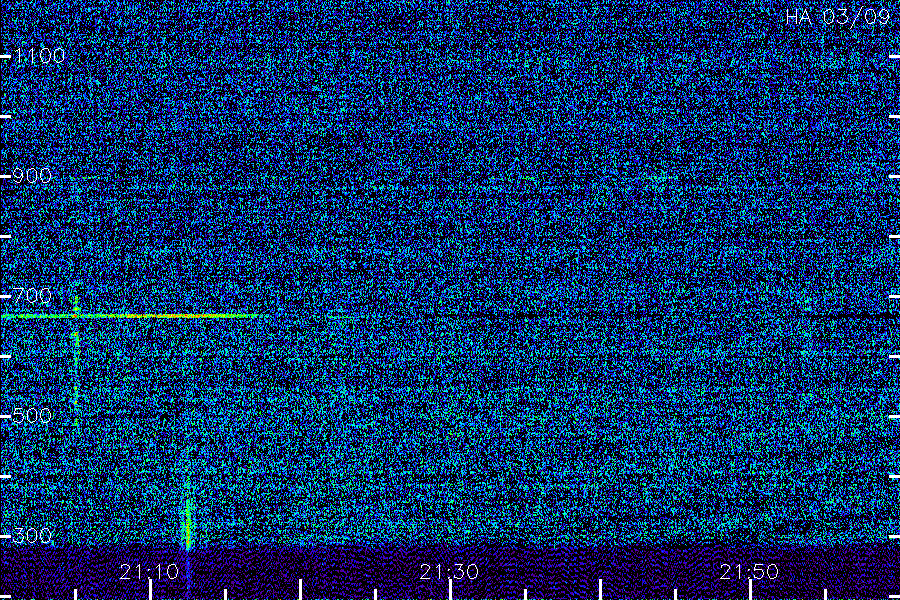Click the 21:50 time axis label
Screen dimensions: 900x600
[x=749, y=572]
